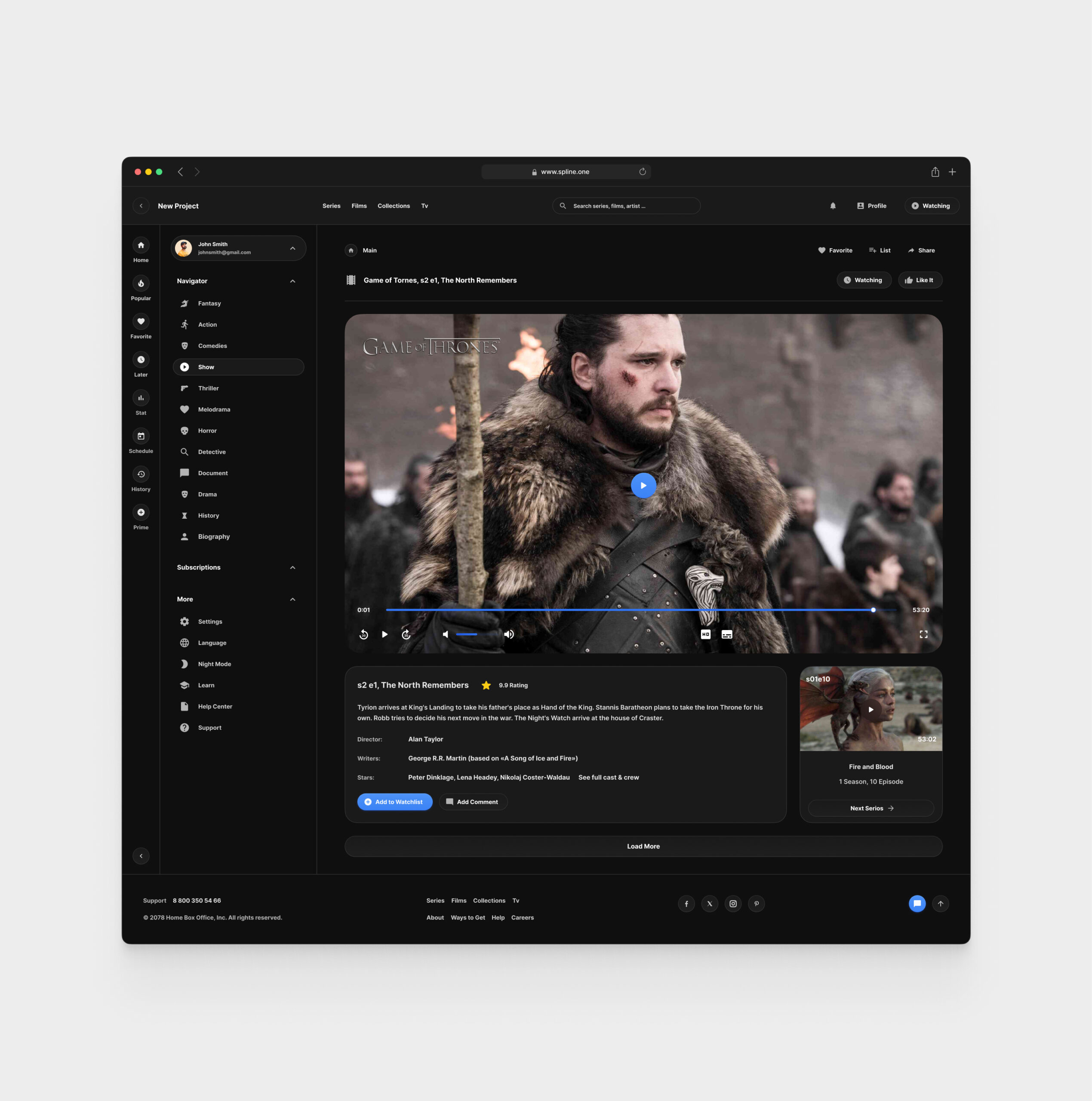Click Next Serios button
The image size is (1092, 1101).
pos(871,808)
